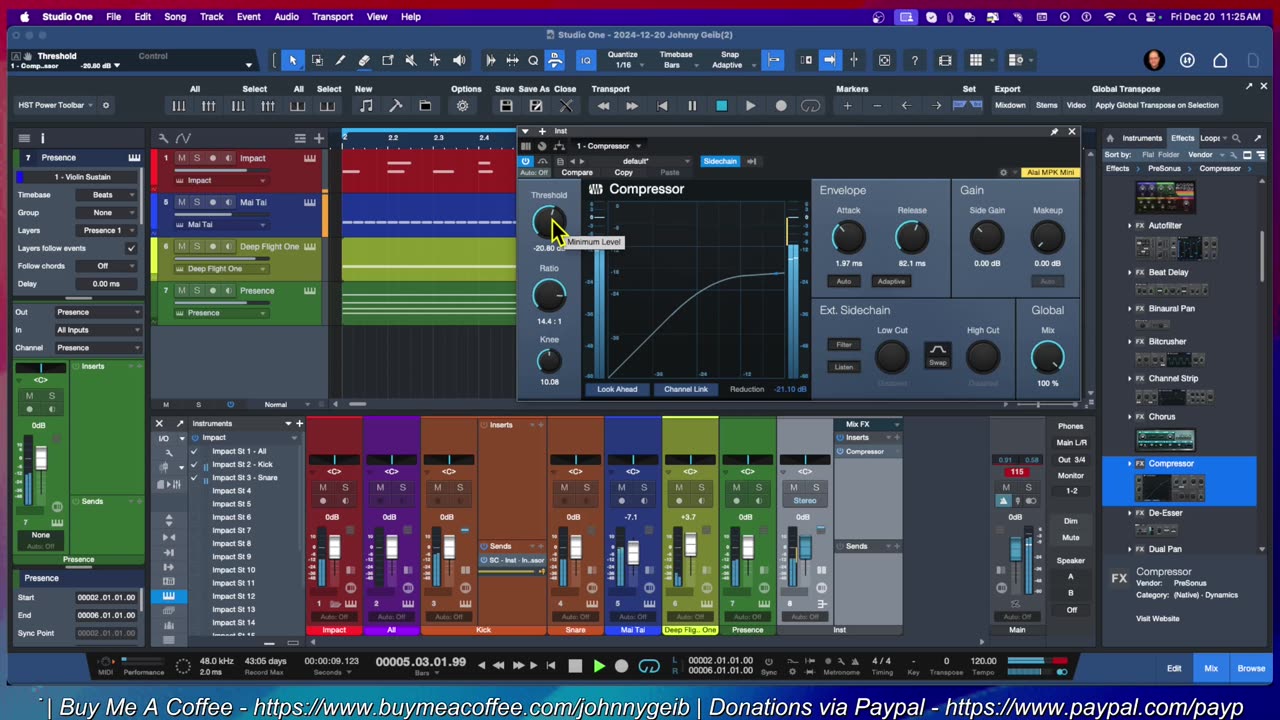Toggle the Layers follow events checkbox
The image size is (1280, 720).
pyautogui.click(x=131, y=248)
